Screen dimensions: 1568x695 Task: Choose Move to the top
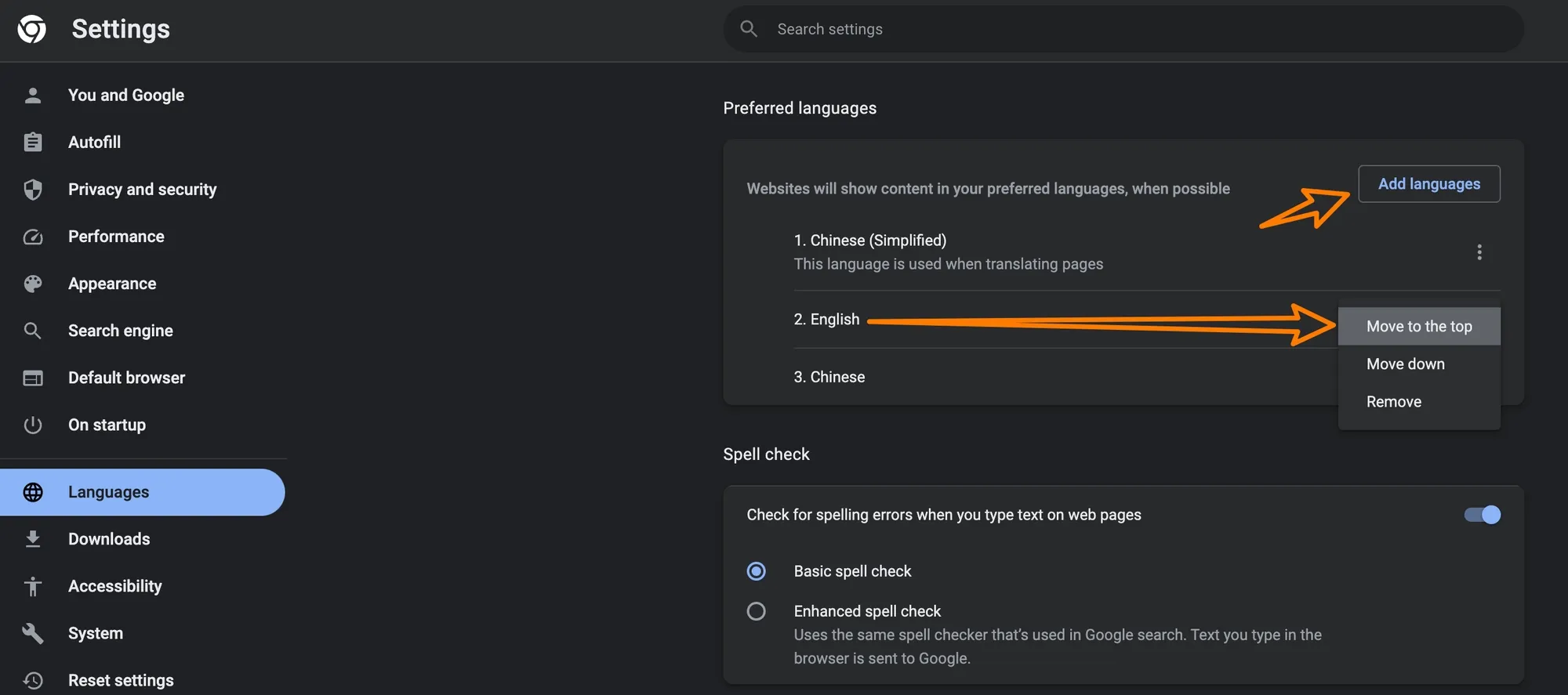(1418, 327)
